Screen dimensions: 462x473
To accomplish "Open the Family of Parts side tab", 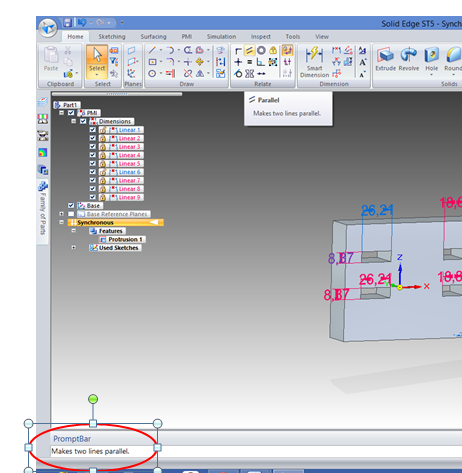I will pyautogui.click(x=43, y=211).
